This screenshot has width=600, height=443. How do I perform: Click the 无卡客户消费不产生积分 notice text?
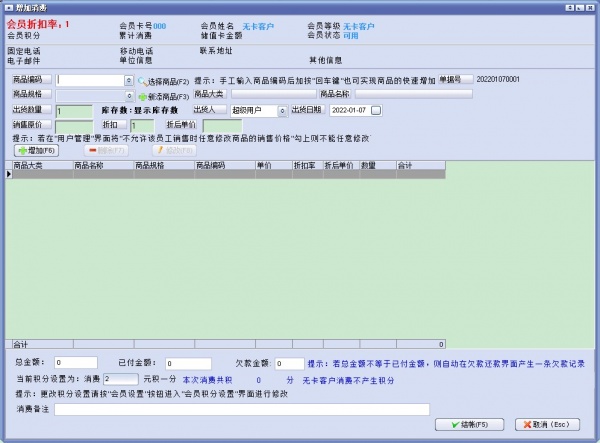348,380
